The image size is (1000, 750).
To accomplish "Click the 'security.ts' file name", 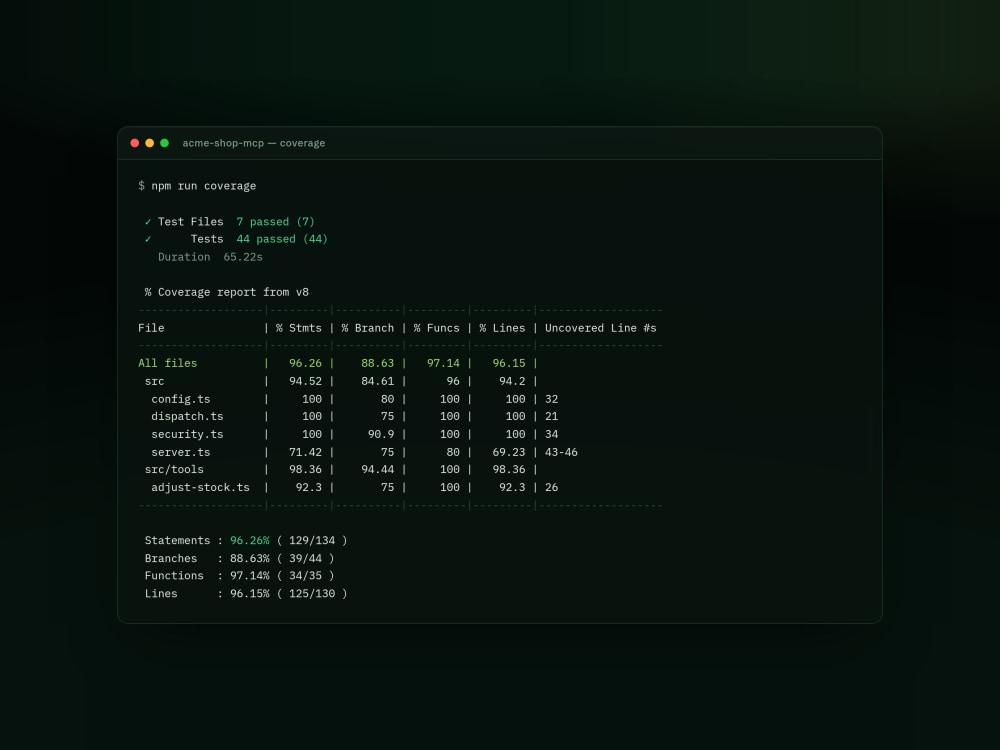I will click(x=188, y=434).
